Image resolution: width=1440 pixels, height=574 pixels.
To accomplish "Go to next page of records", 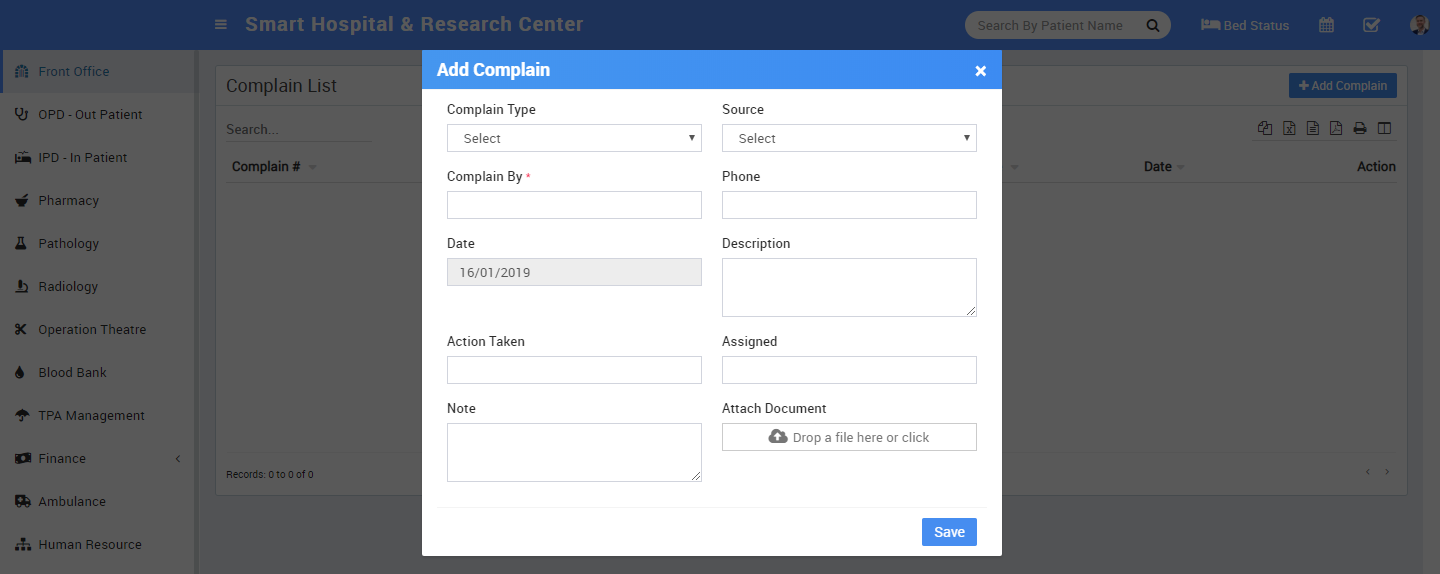I will [1387, 471].
